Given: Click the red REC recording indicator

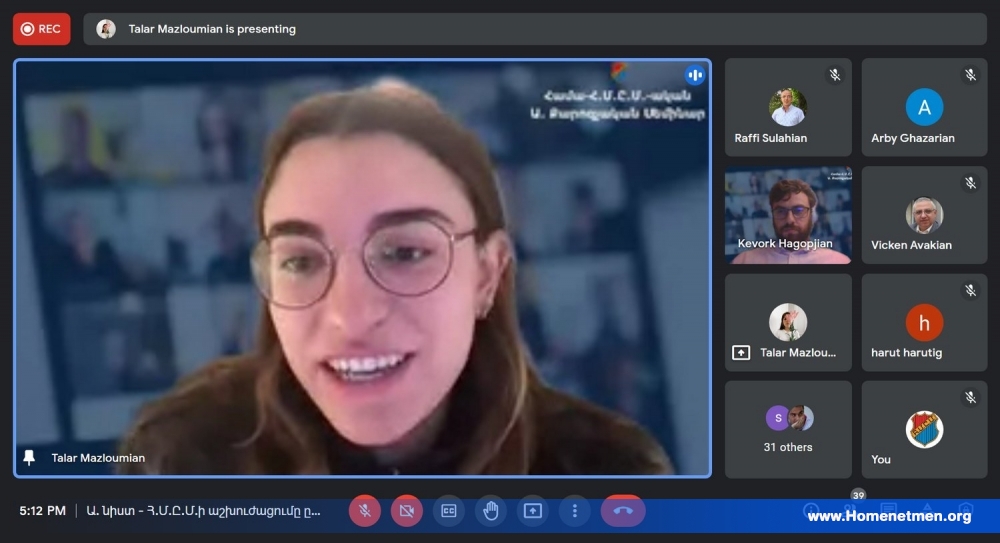Looking at the screenshot, I should tap(41, 29).
